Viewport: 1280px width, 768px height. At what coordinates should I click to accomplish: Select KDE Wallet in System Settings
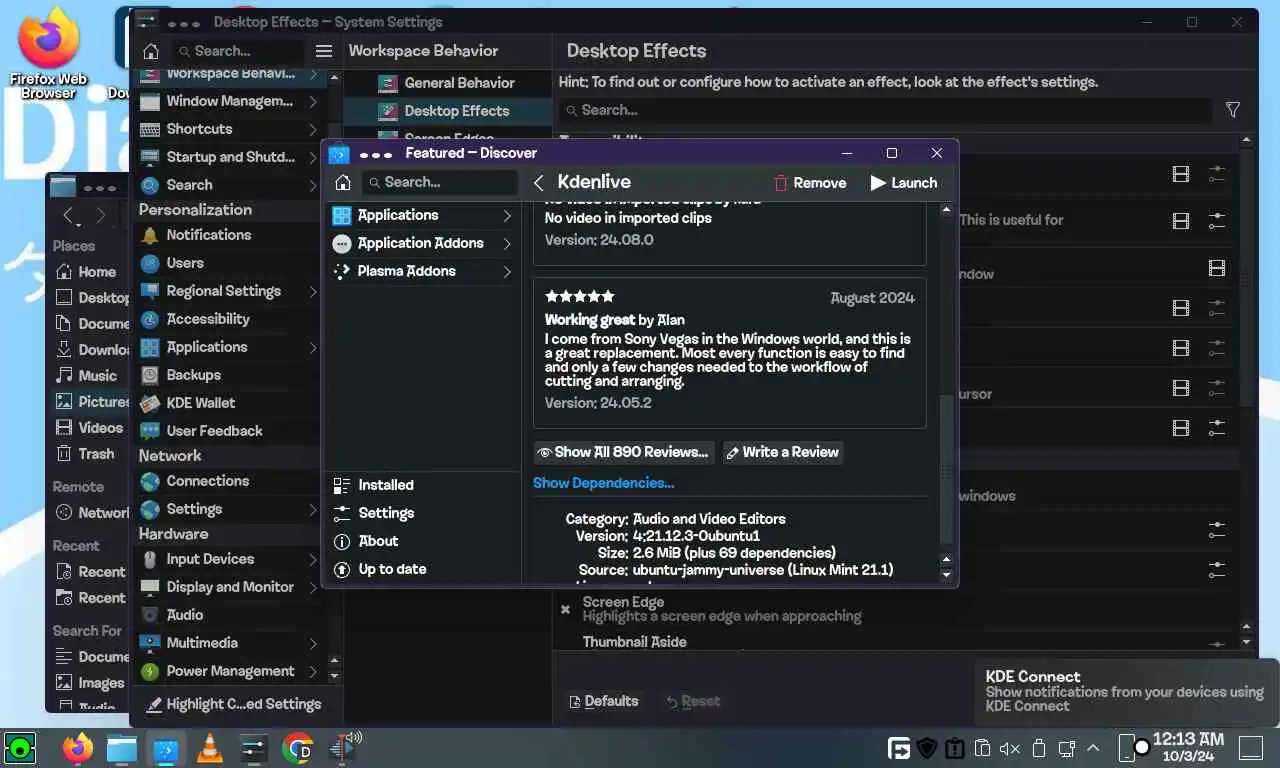pos(228,403)
